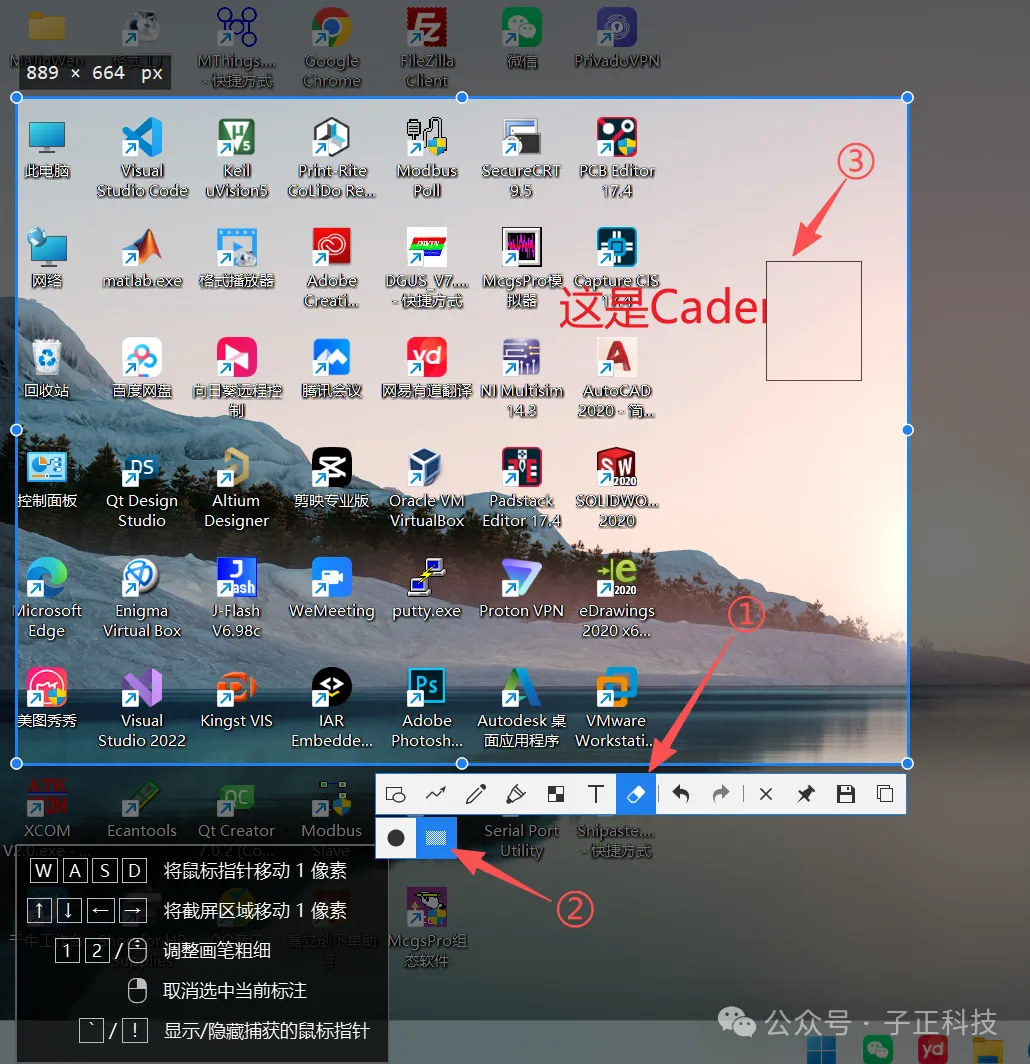This screenshot has width=1030, height=1064.
Task: Switch eraser to solid dot mode
Action: click(x=395, y=838)
